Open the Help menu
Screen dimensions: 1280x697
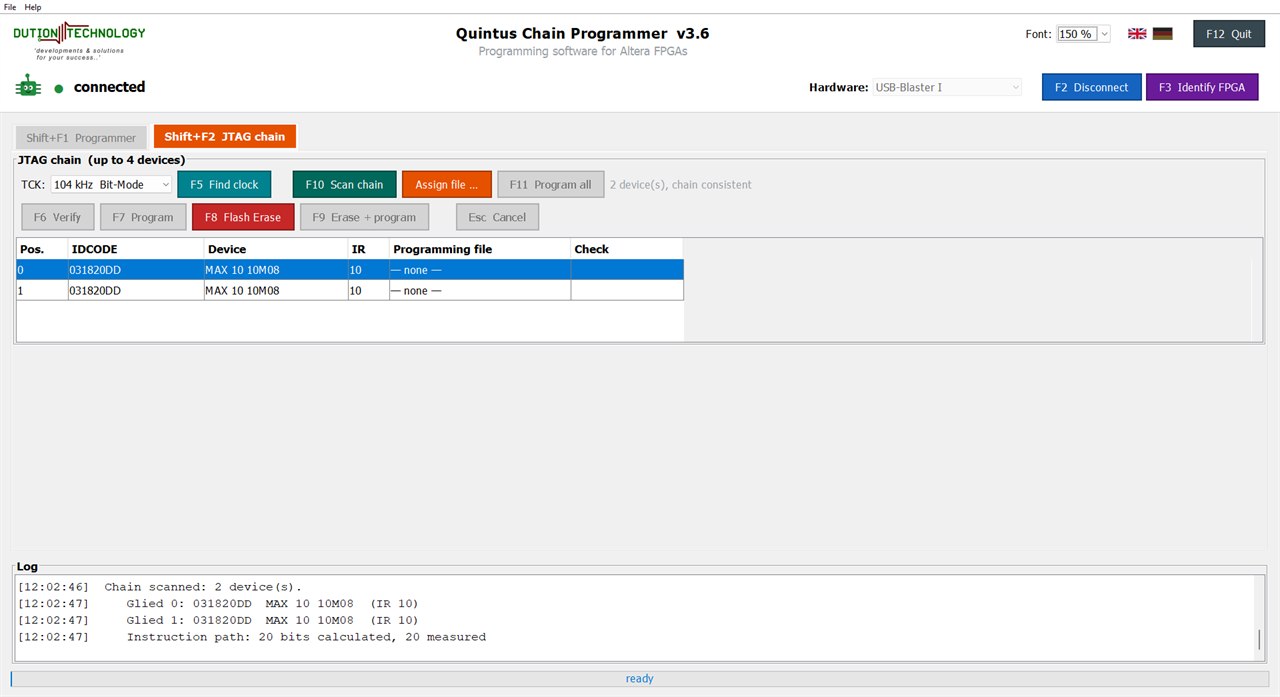[x=33, y=7]
